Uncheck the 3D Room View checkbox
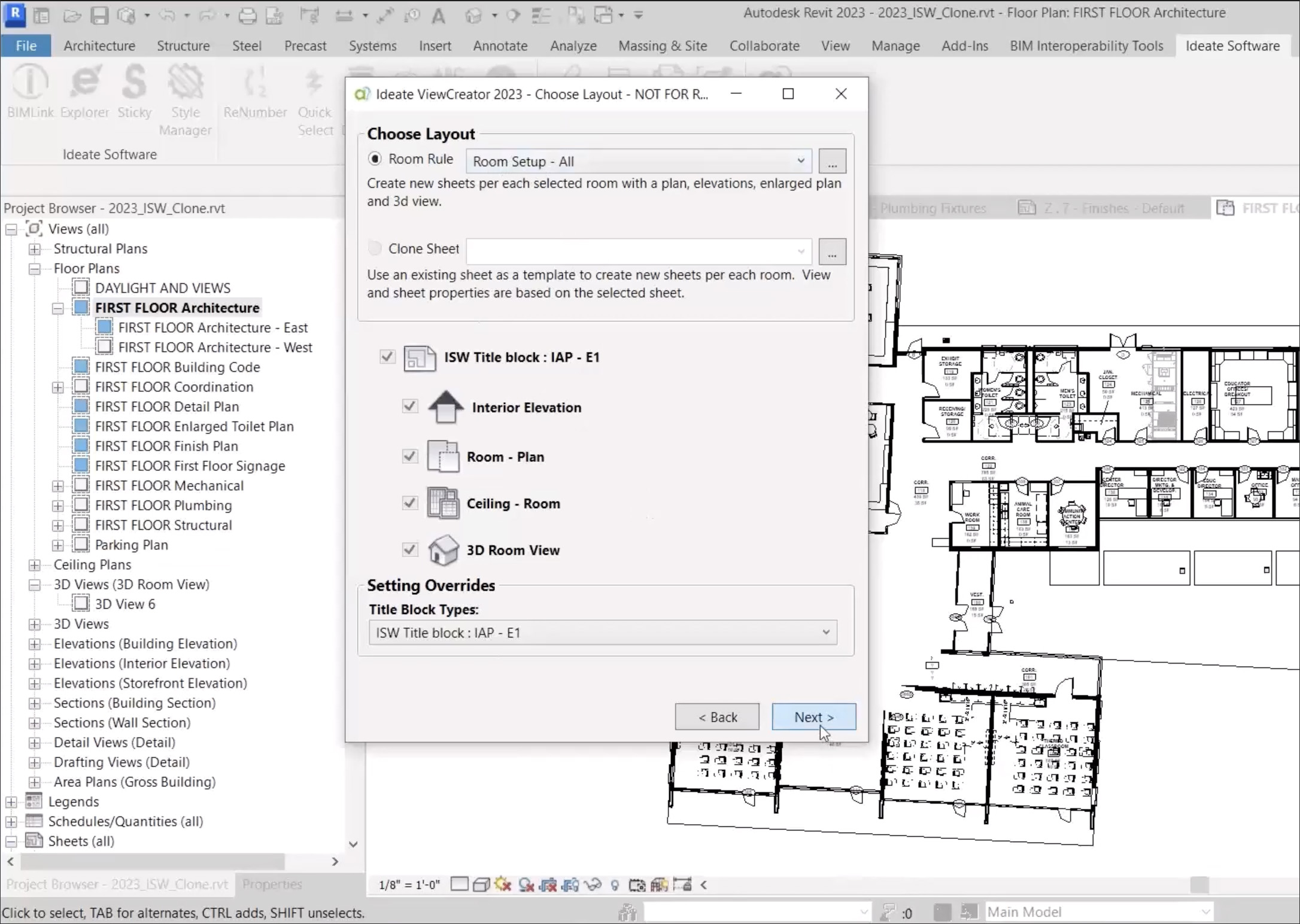The height and width of the screenshot is (924, 1300). pyautogui.click(x=409, y=549)
